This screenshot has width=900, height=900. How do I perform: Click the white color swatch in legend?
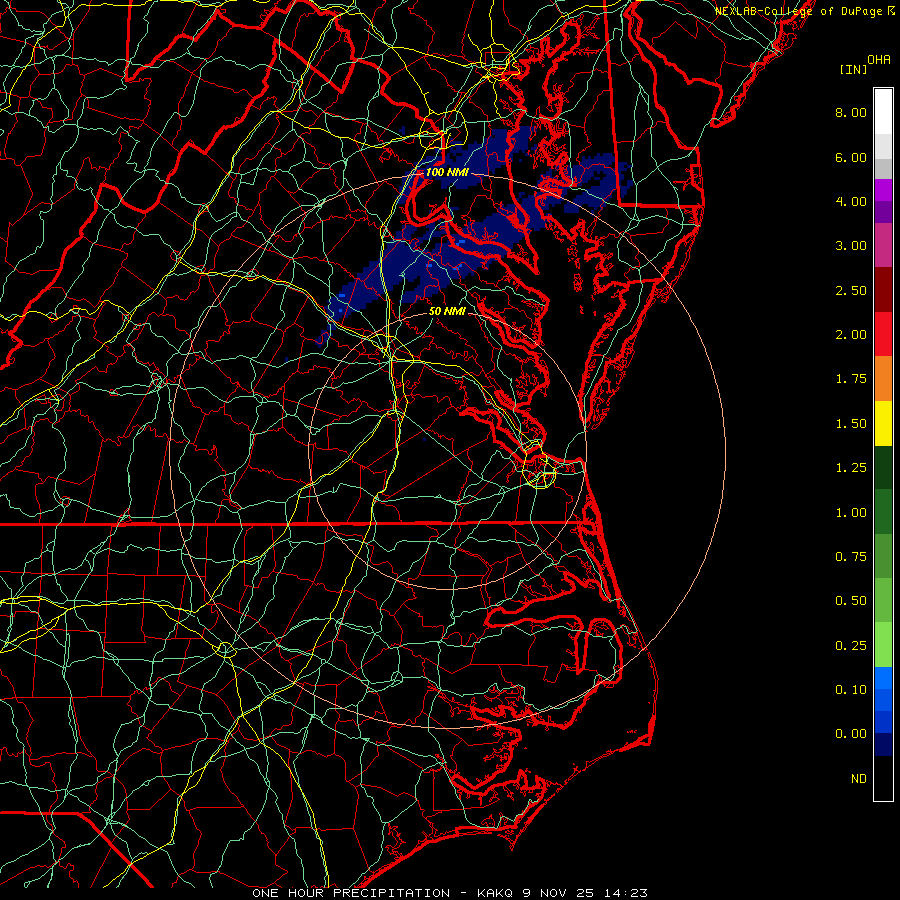coord(883,112)
